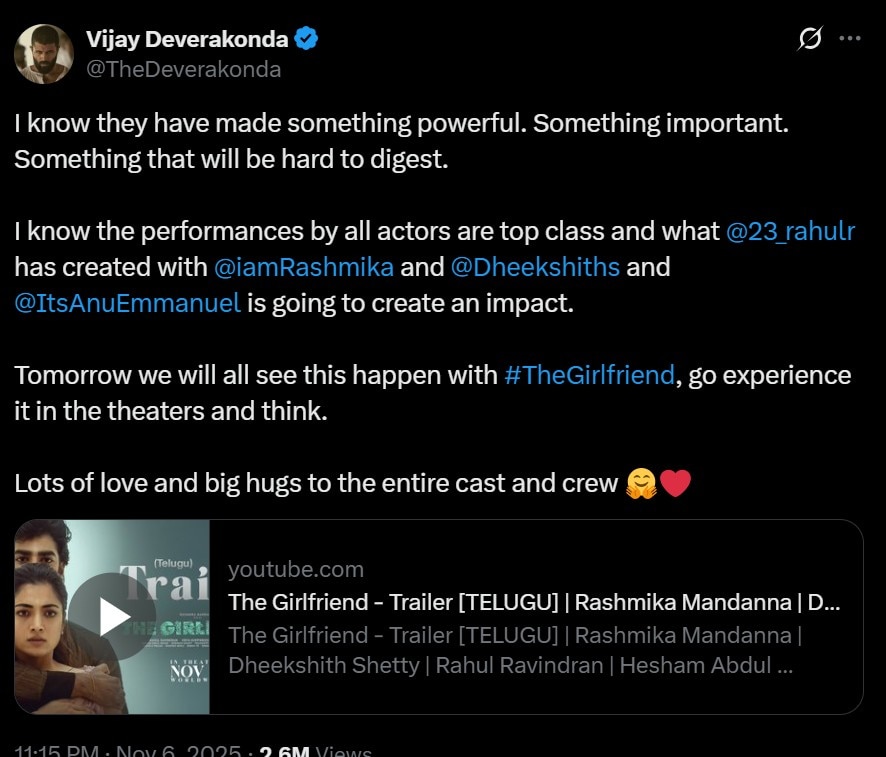This screenshot has height=757, width=886.
Task: Click the @TheDeverakonda handle
Action: pos(184,69)
